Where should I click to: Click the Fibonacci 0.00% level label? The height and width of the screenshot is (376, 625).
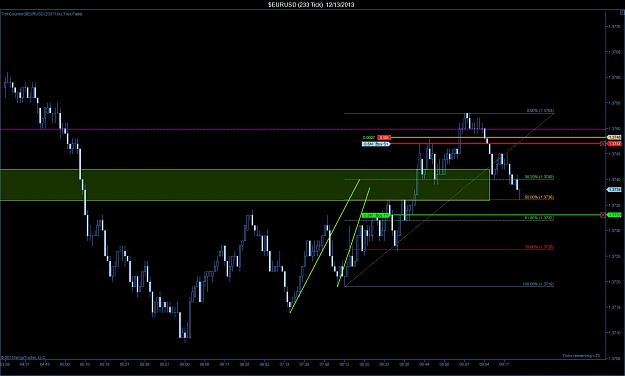pyautogui.click(x=540, y=110)
